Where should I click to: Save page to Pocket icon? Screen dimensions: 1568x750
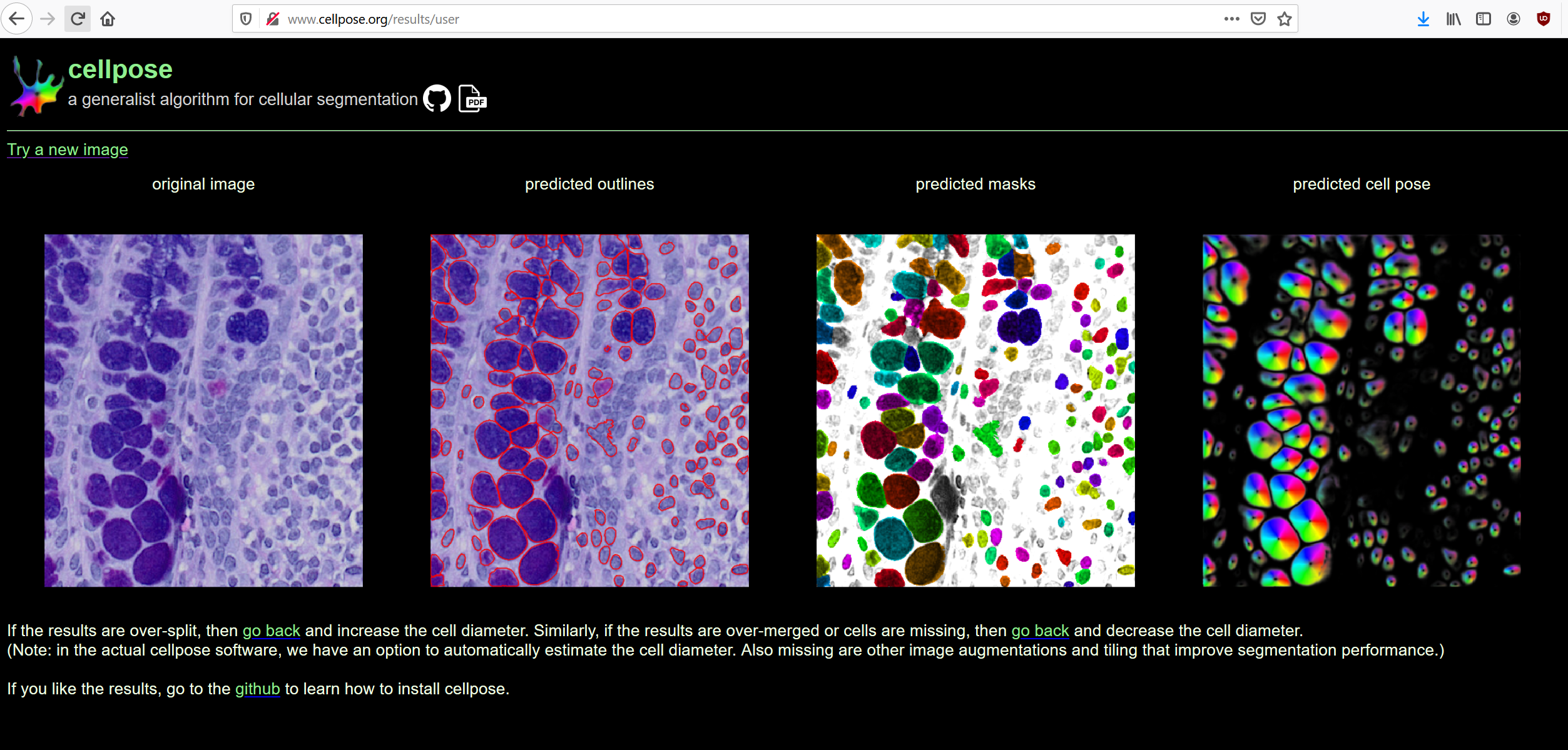click(x=1258, y=19)
